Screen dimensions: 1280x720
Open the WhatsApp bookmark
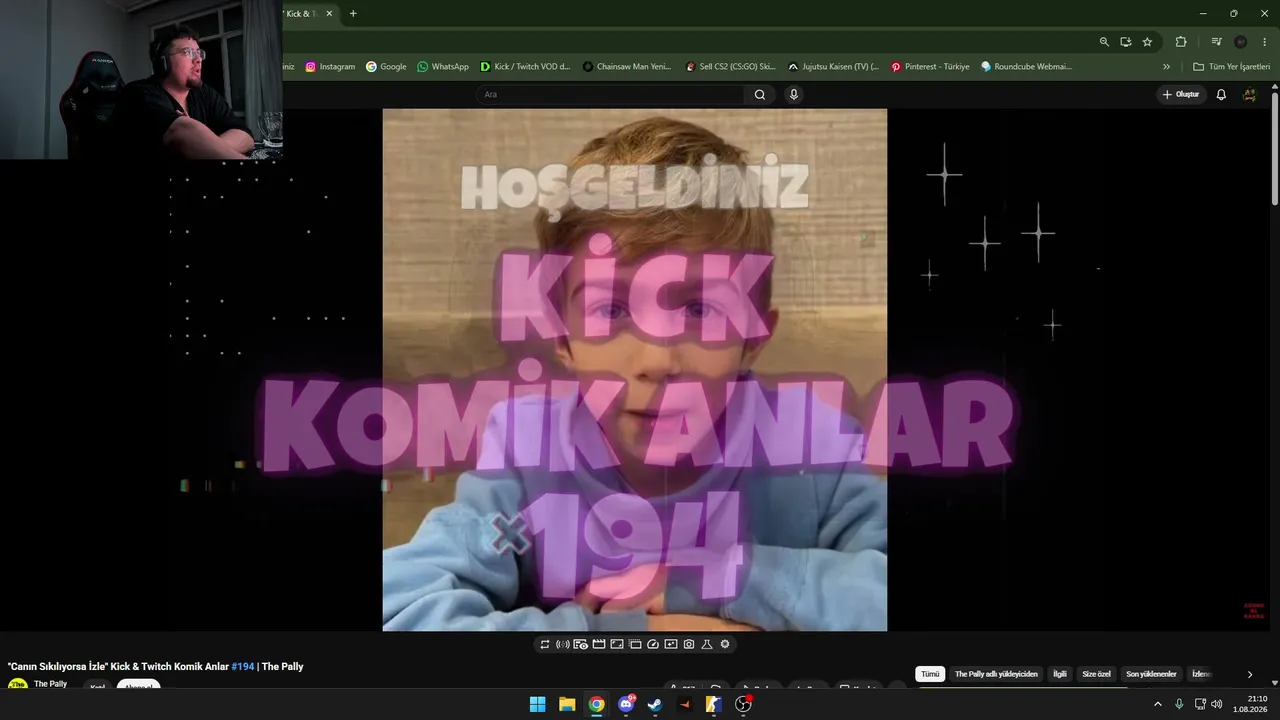(443, 67)
